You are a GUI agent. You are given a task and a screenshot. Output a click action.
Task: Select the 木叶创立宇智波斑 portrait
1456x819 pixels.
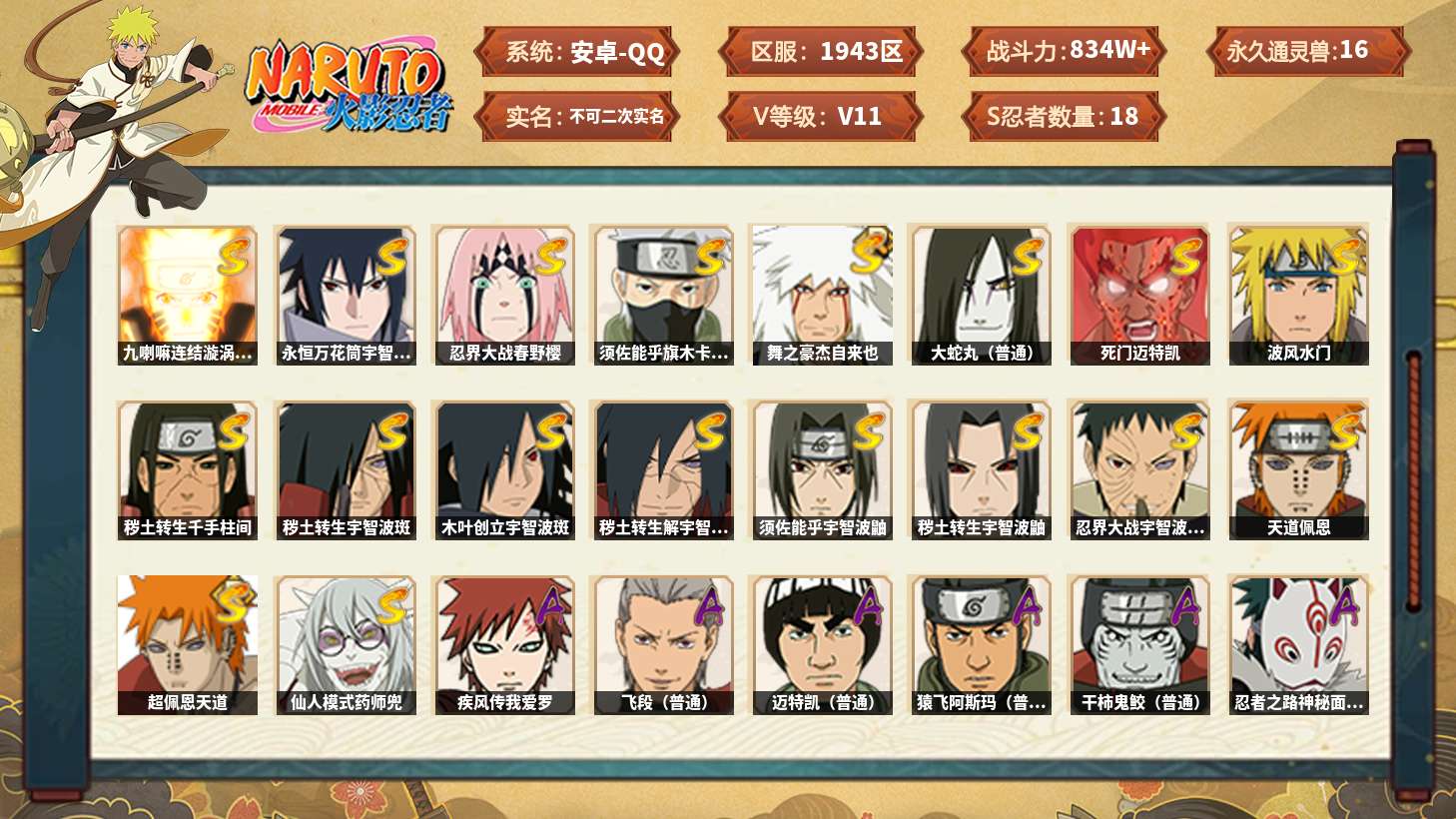click(x=504, y=470)
